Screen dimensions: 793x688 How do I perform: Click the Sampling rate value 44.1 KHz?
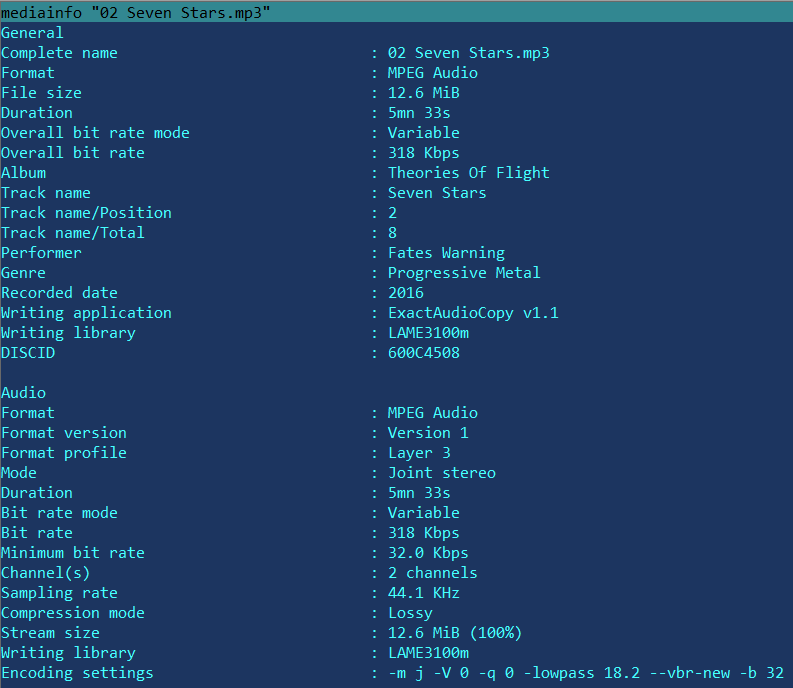coord(424,593)
